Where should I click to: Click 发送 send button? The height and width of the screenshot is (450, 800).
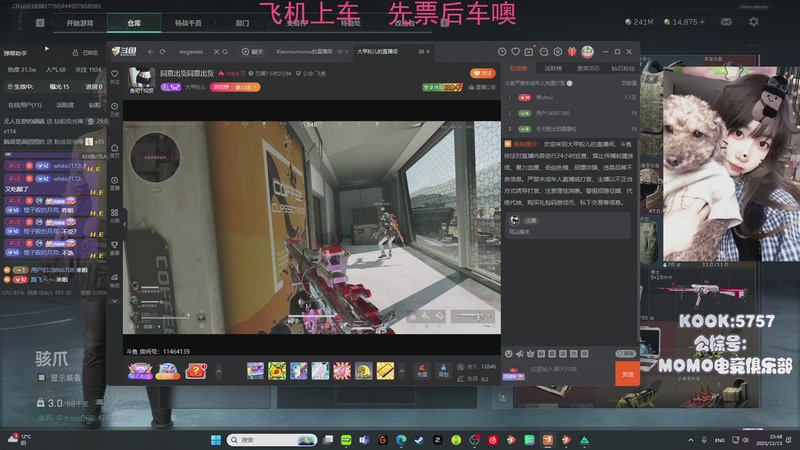[628, 374]
